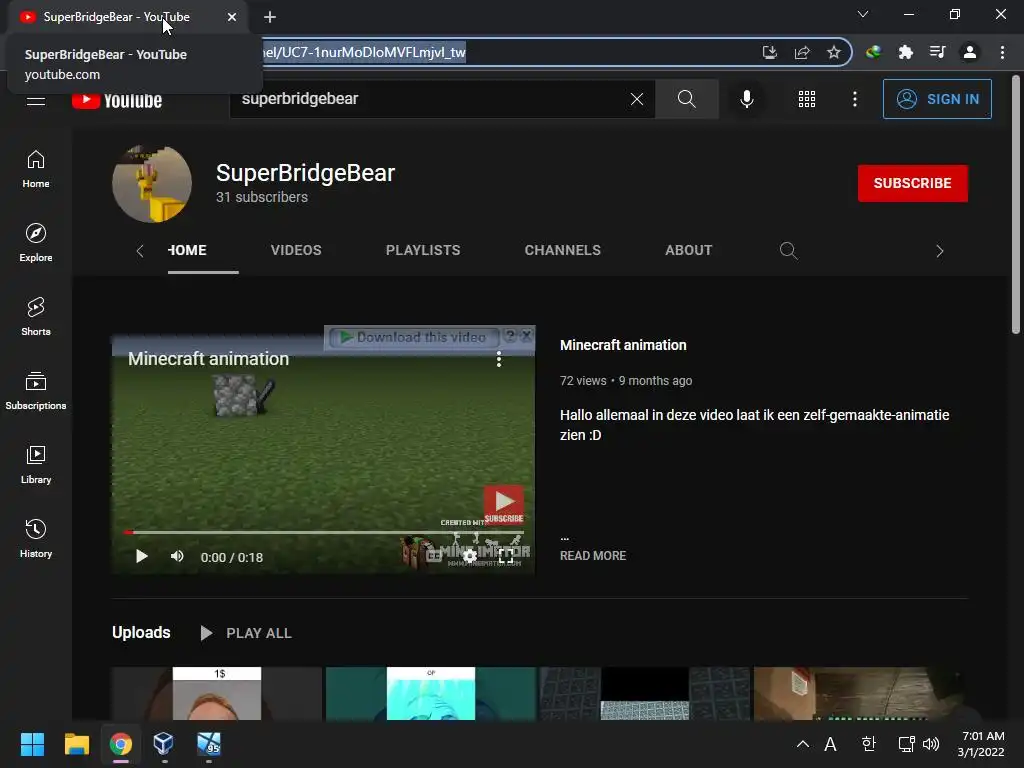
Task: Play the Minecraft animation video
Action: click(x=142, y=556)
